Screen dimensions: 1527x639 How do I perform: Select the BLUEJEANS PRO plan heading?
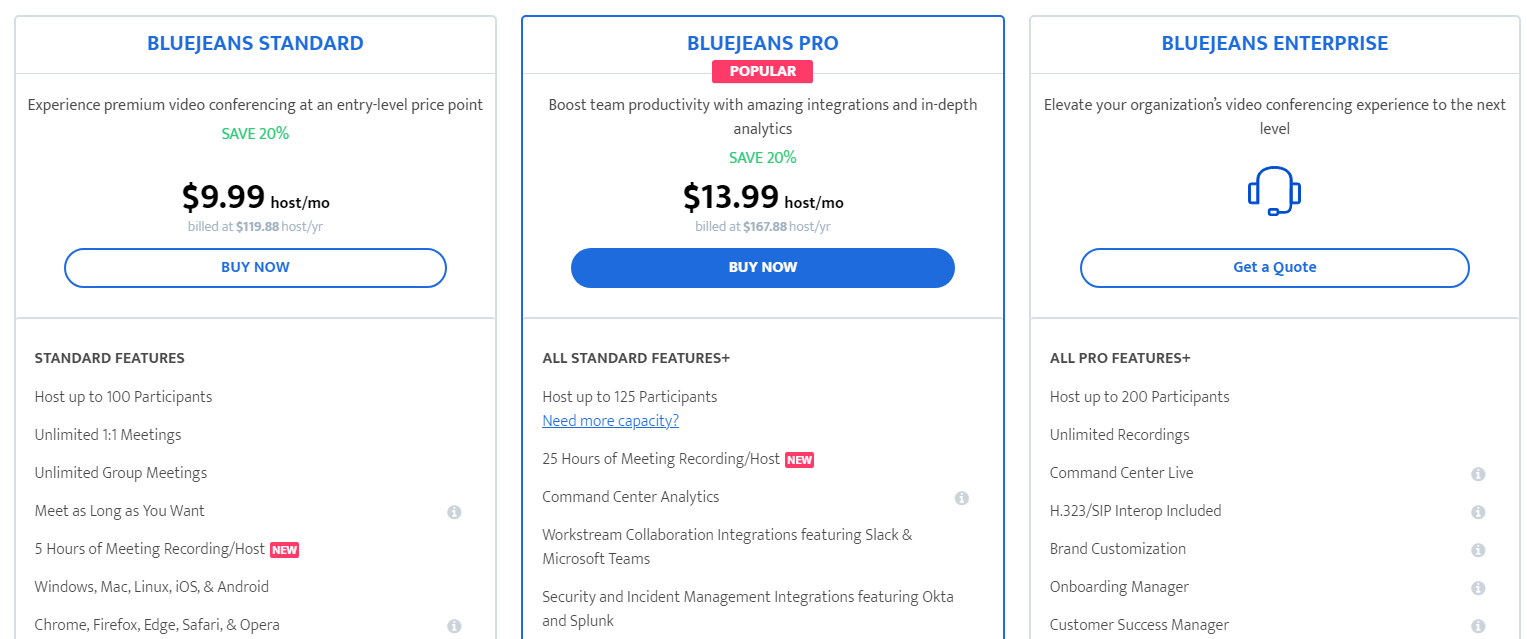[x=763, y=43]
